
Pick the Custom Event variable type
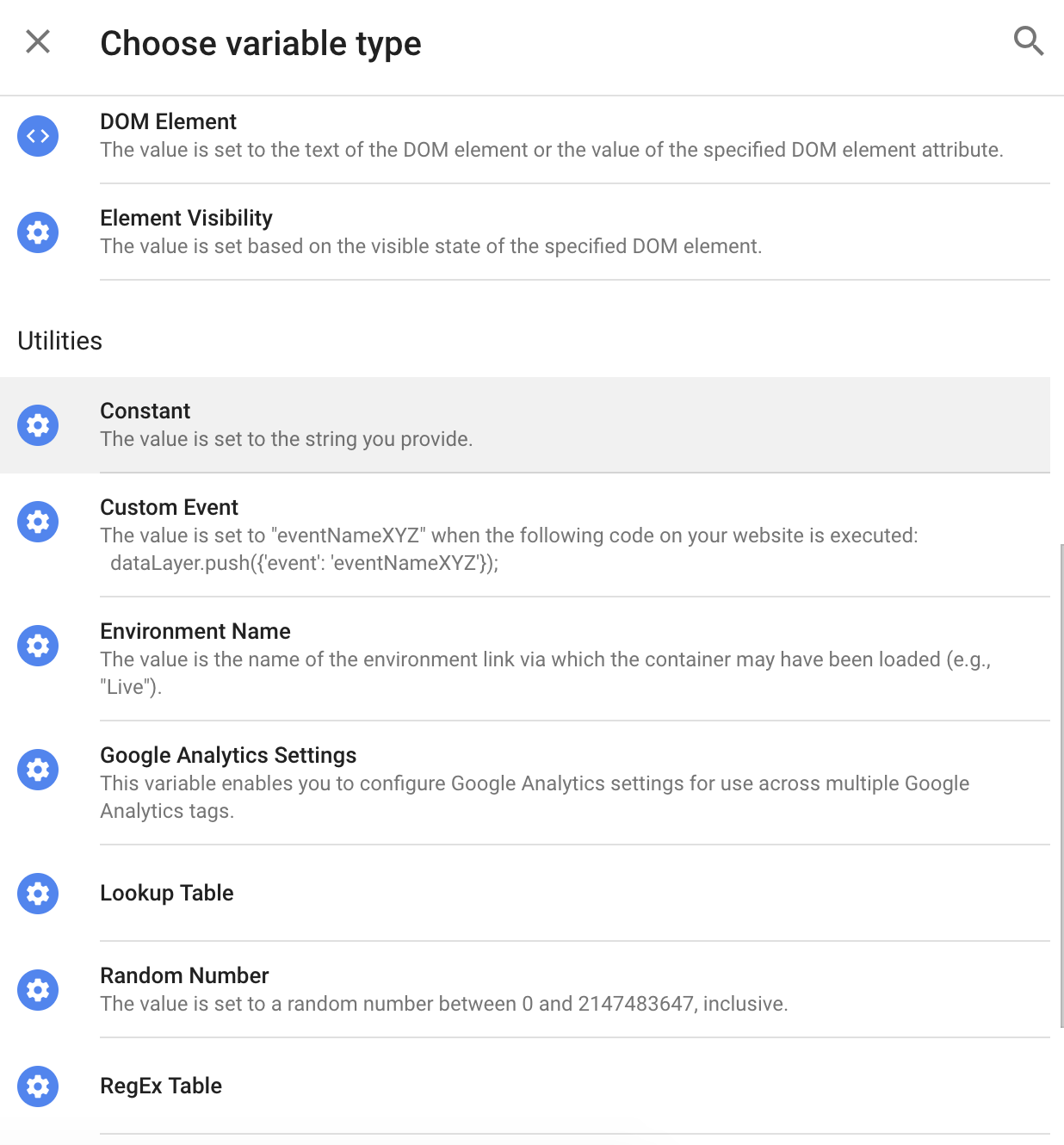(x=170, y=508)
